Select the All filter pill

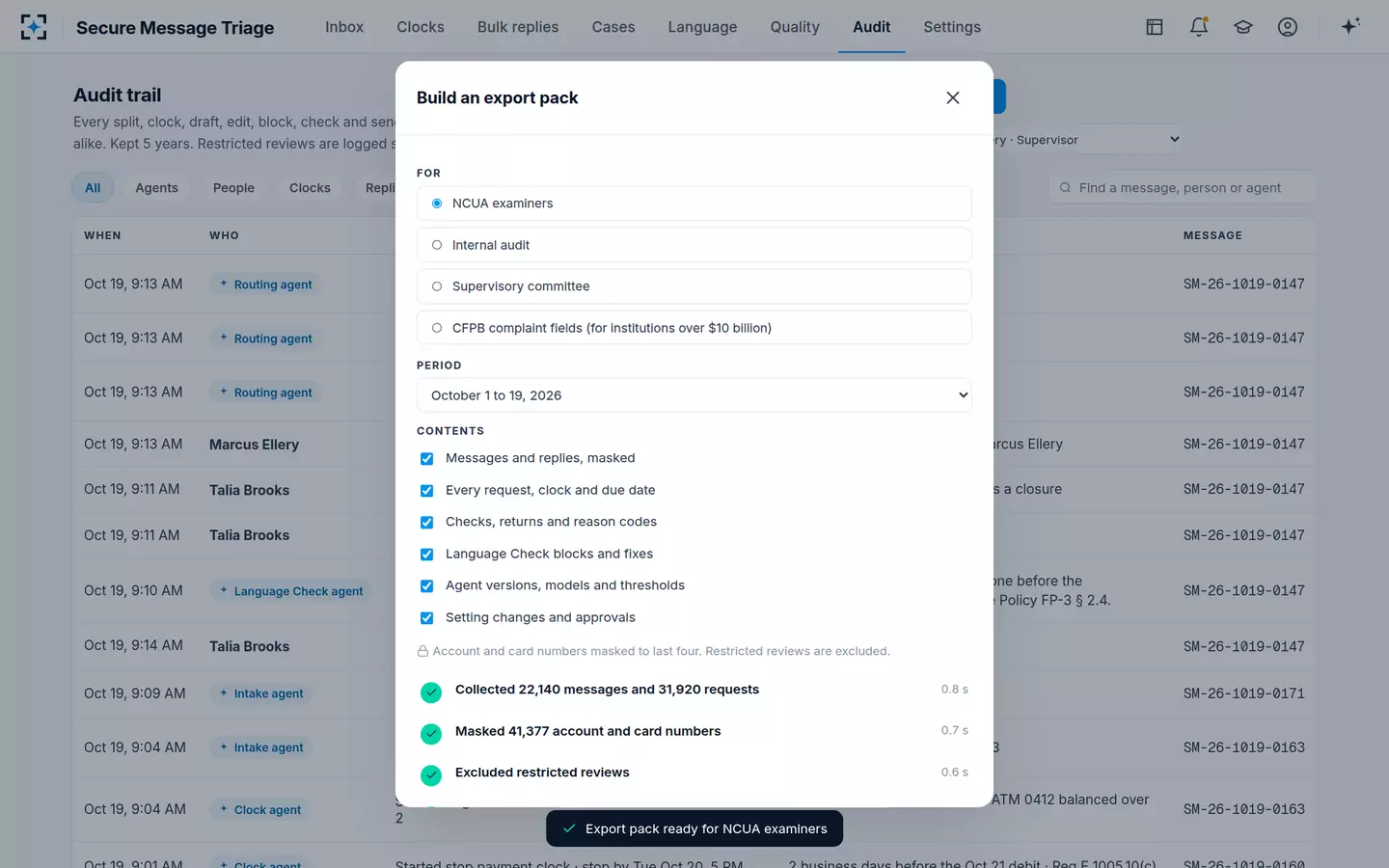tap(93, 188)
